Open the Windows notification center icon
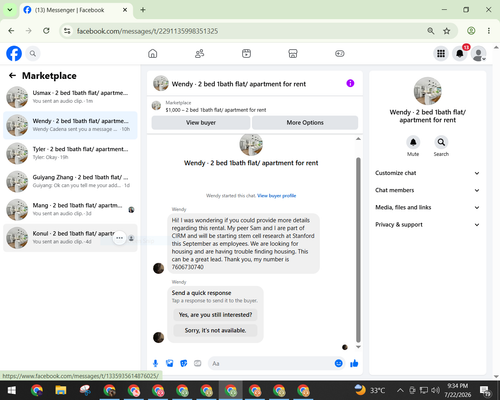Image resolution: width=500 pixels, height=400 pixels. tap(485, 390)
